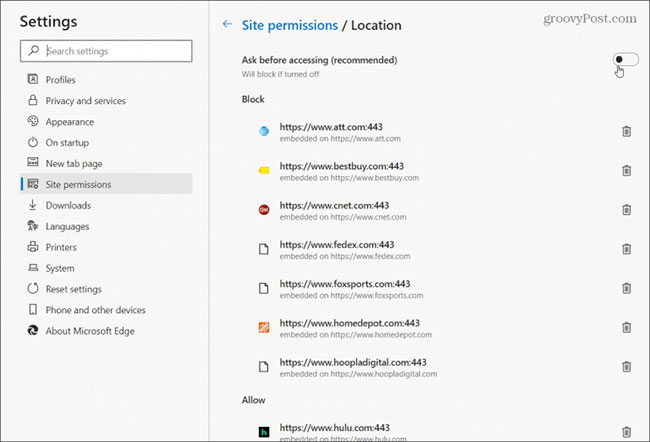Delete cnet.com blocked entry
650x442 pixels.
point(626,210)
